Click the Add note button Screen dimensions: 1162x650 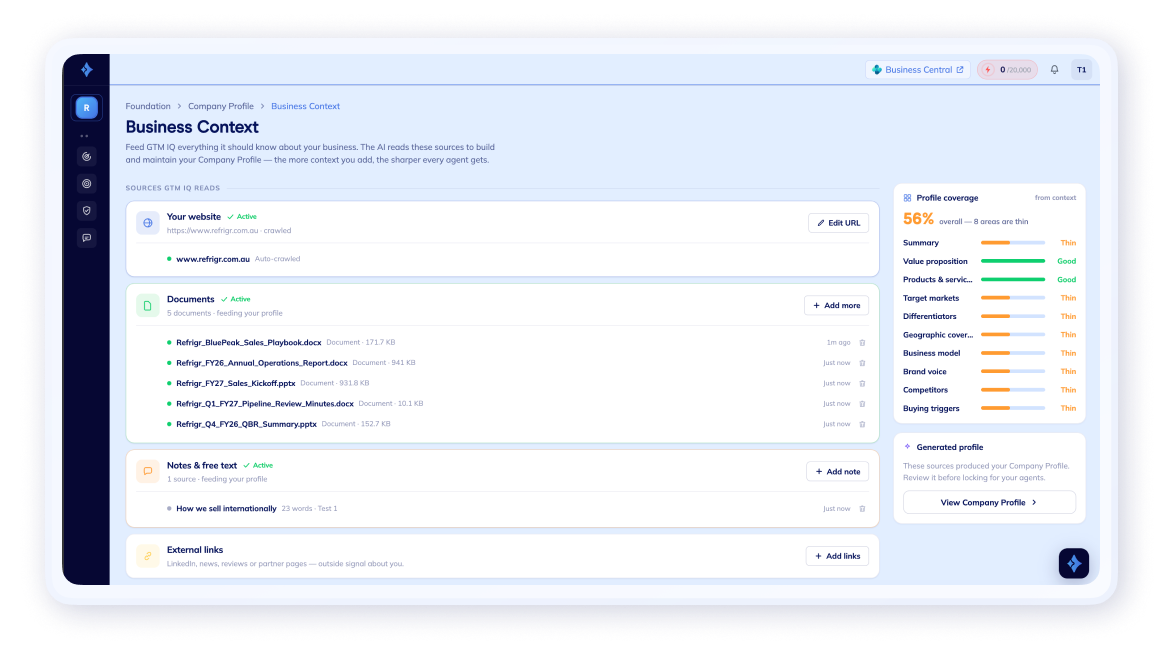pyautogui.click(x=837, y=471)
